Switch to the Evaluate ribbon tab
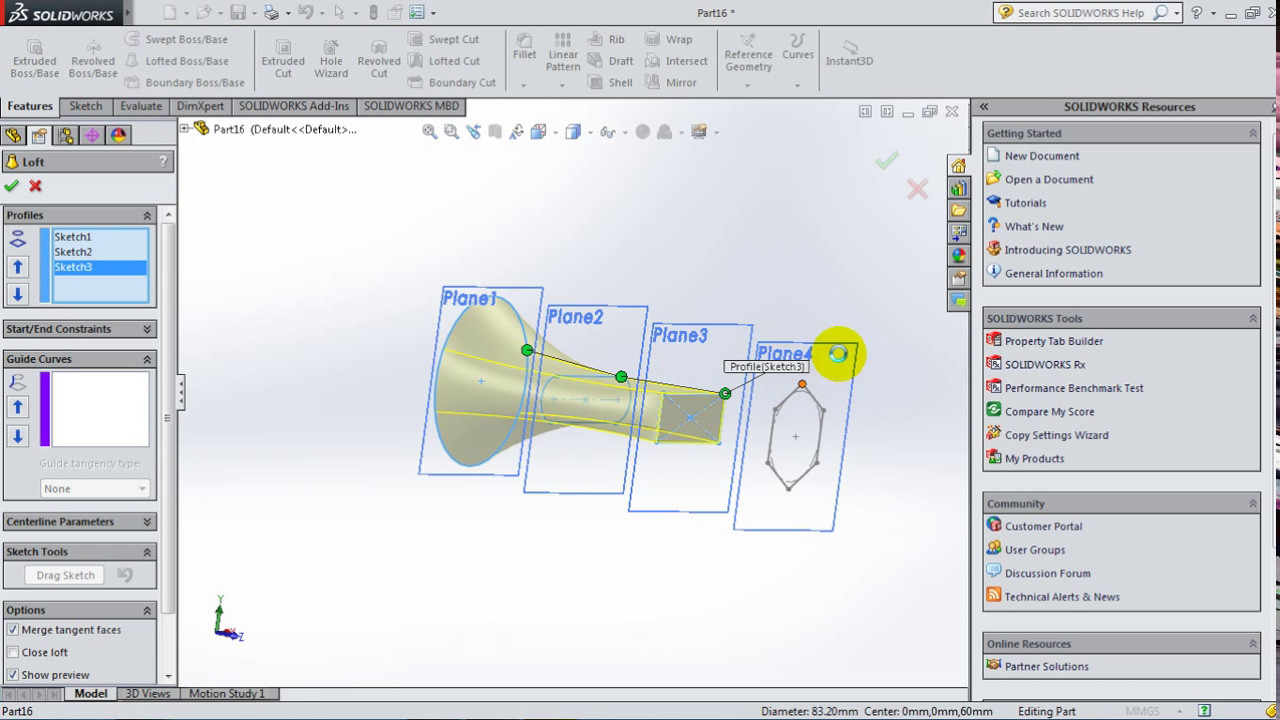 pos(141,106)
